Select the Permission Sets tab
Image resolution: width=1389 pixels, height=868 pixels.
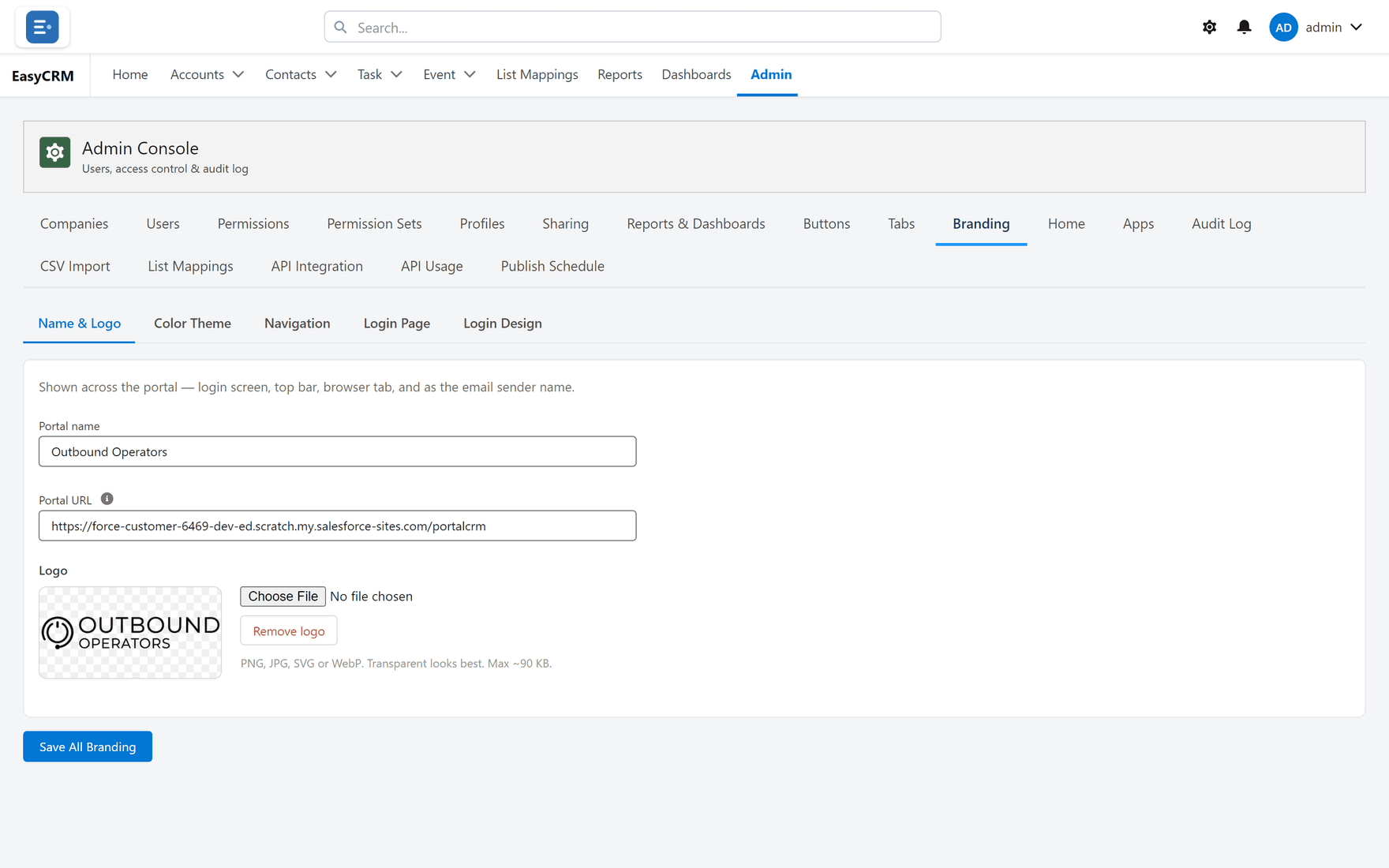pyautogui.click(x=374, y=224)
